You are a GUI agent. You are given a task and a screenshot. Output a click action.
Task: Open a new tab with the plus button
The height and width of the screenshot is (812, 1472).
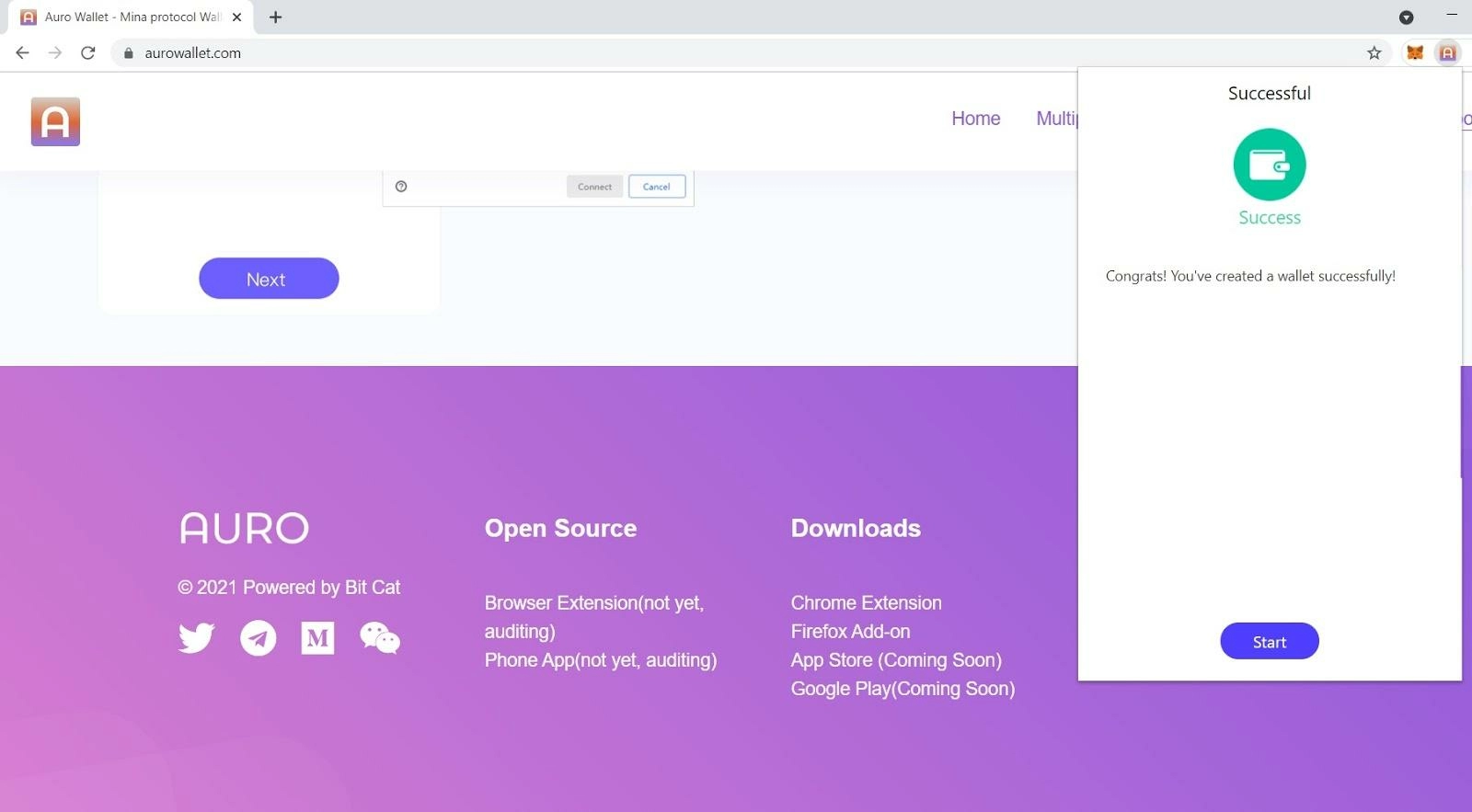pos(275,17)
